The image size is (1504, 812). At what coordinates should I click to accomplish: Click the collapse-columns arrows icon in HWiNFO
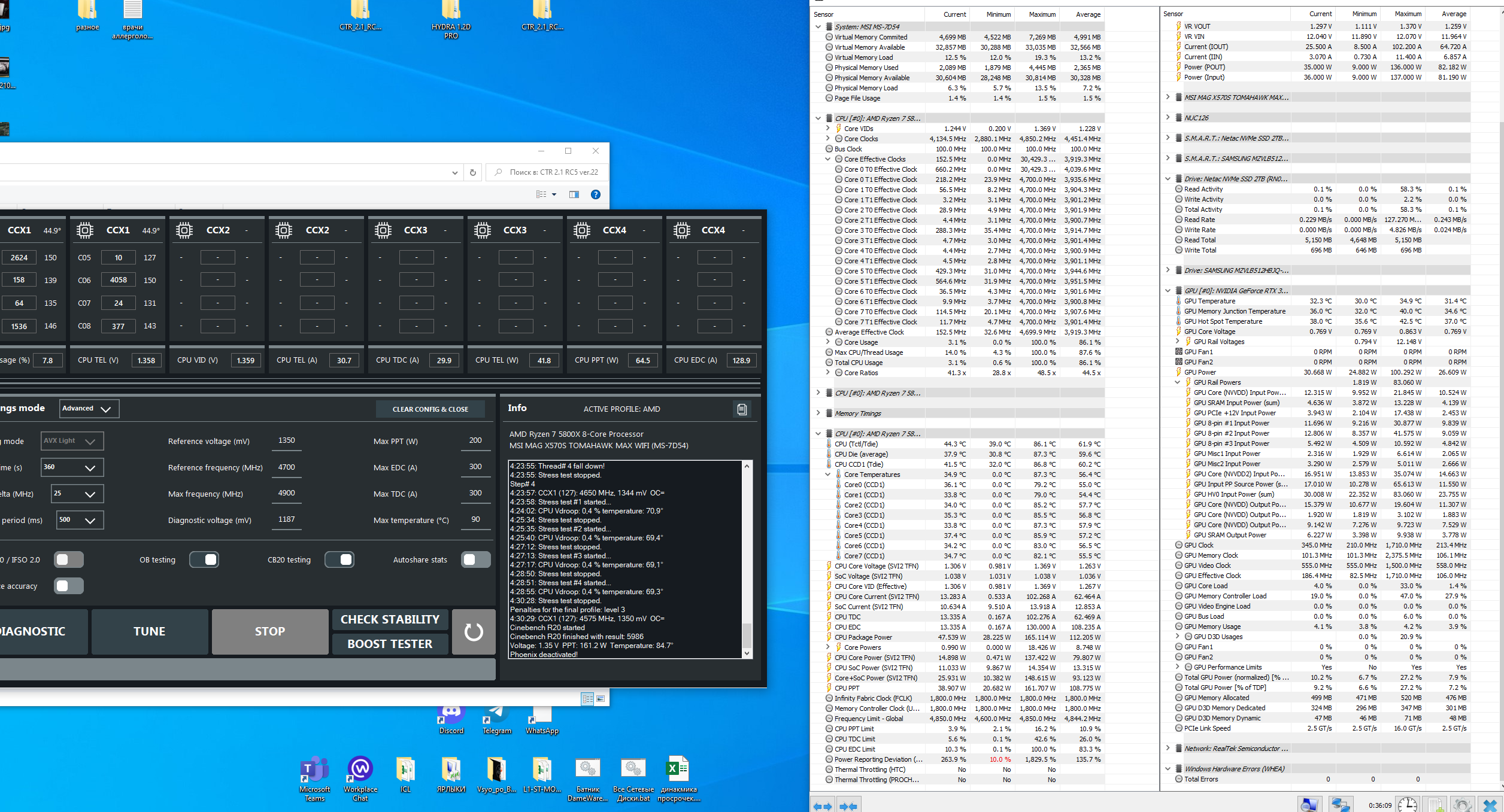[x=849, y=806]
